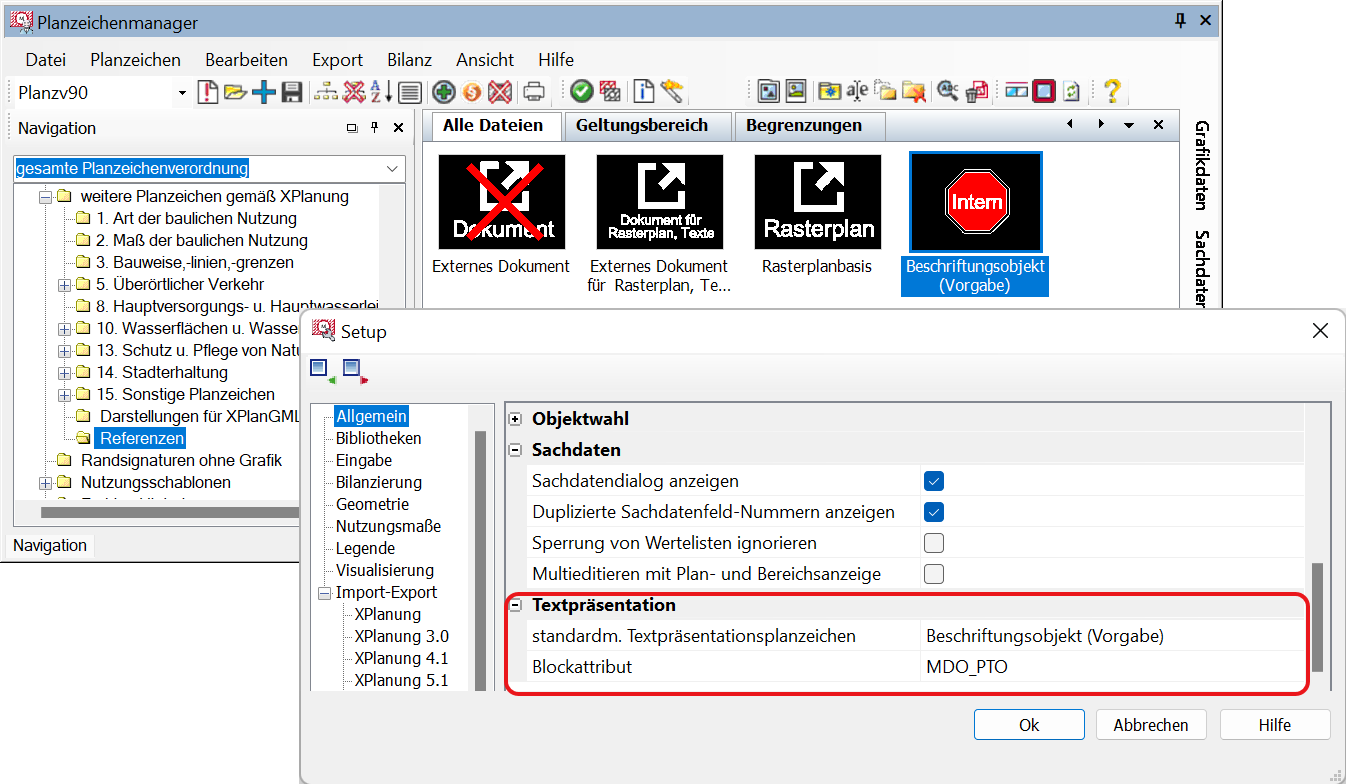Enable Multieditieren mit Plan- und Bereichsanzeige
1346x784 pixels.
pos(934,574)
